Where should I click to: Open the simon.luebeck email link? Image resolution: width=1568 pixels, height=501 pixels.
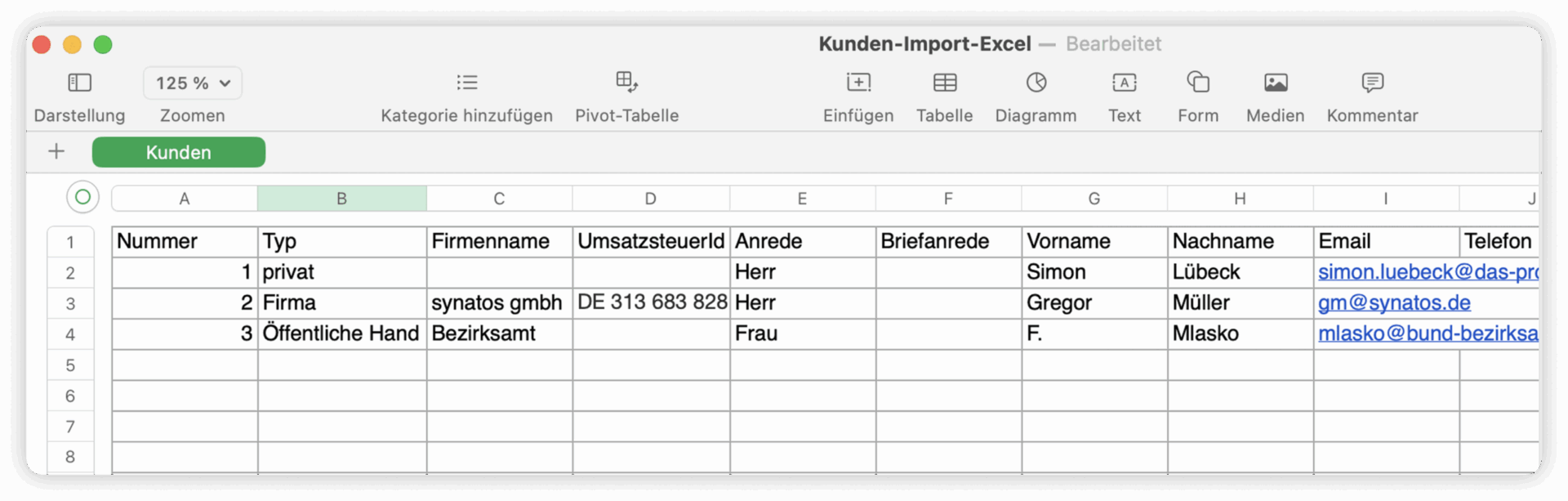pyautogui.click(x=1428, y=272)
